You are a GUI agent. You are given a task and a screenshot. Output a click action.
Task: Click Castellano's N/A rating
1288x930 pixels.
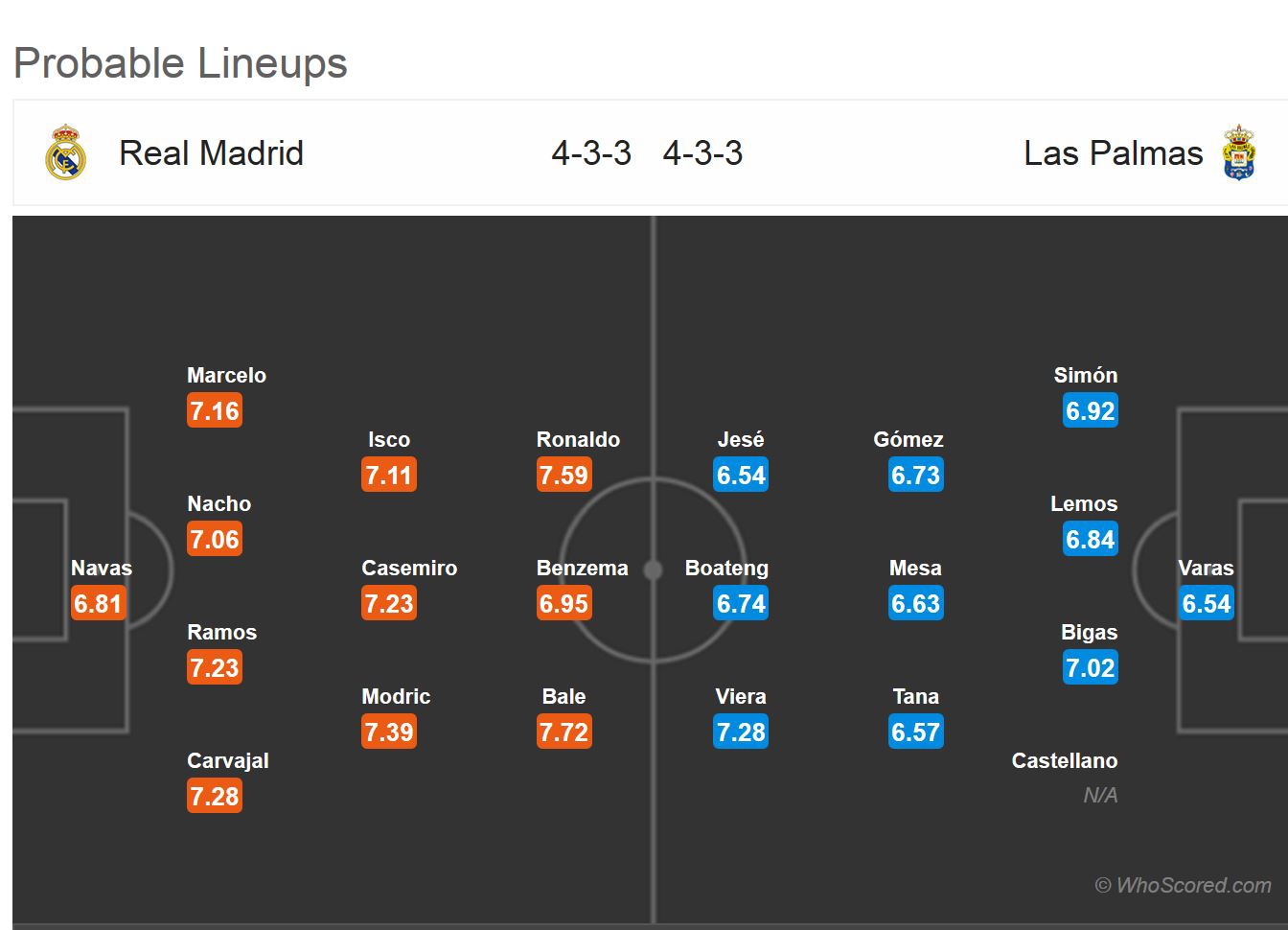(x=1100, y=796)
